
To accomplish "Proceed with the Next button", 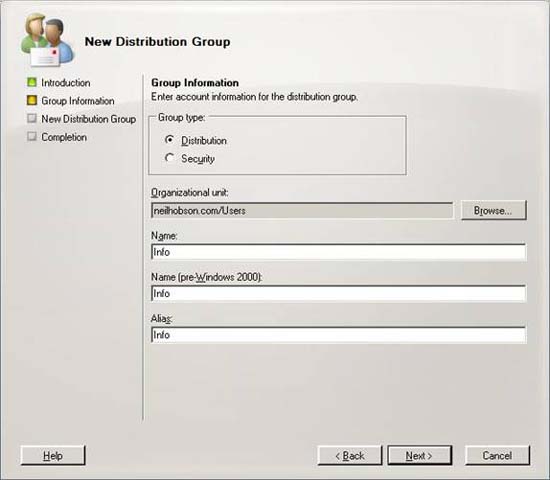I will tap(420, 455).
